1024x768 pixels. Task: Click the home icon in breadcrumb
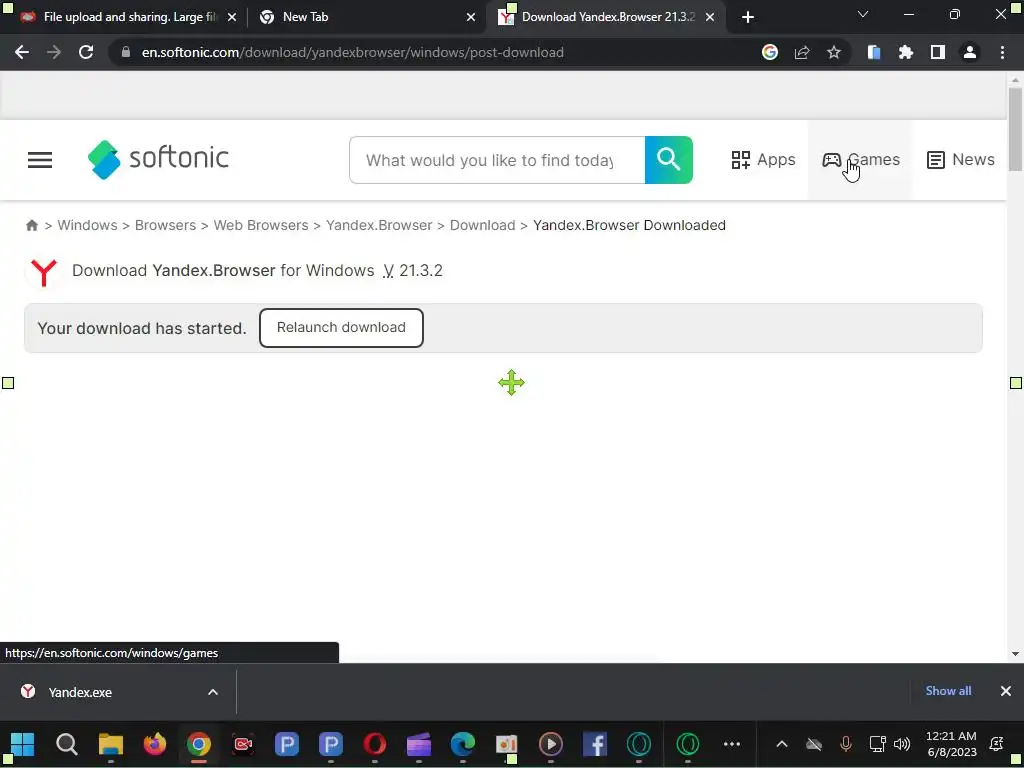click(31, 225)
